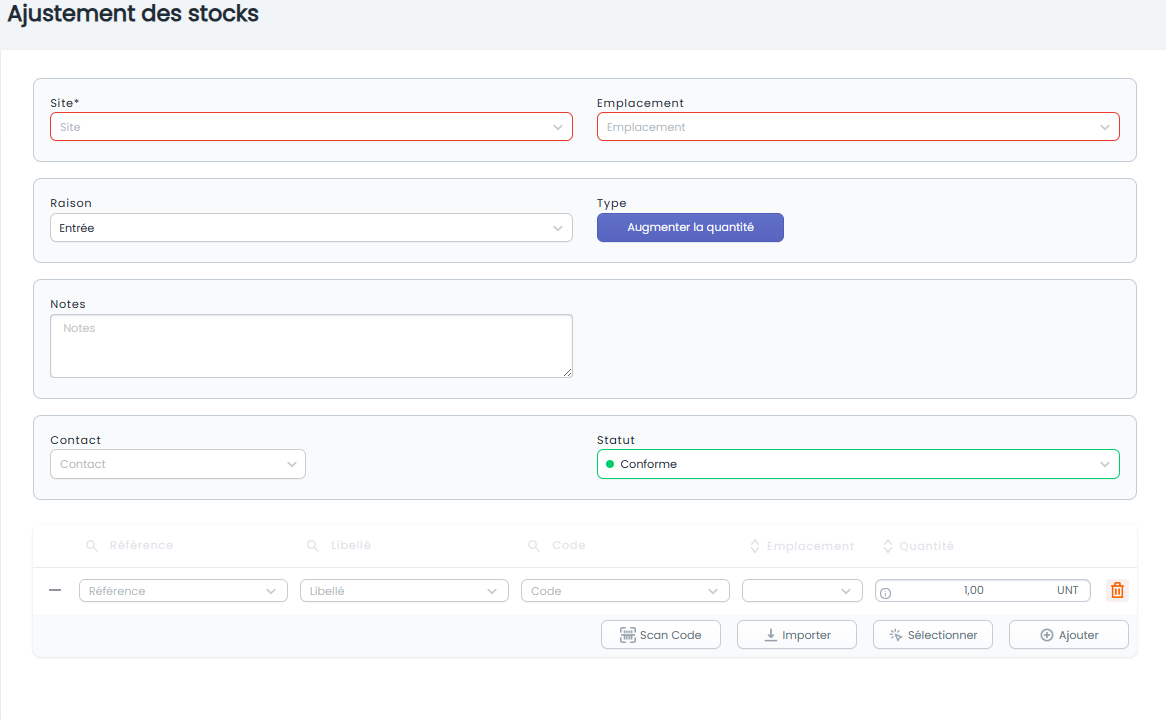Click into the Notes text area
This screenshot has width=1166, height=720.
coord(311,346)
